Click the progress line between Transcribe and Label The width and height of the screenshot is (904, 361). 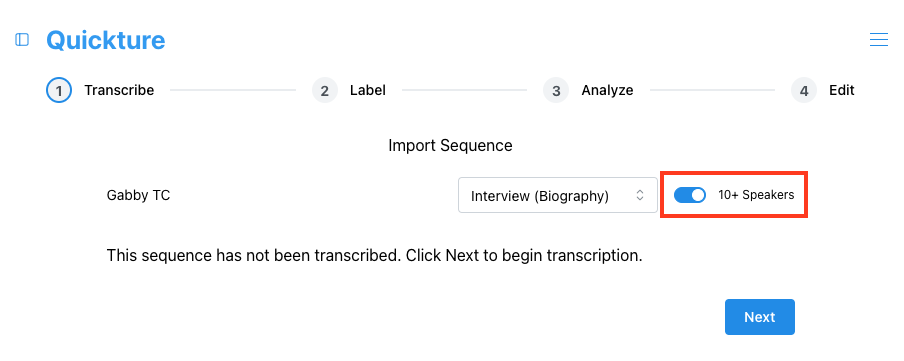click(233, 91)
